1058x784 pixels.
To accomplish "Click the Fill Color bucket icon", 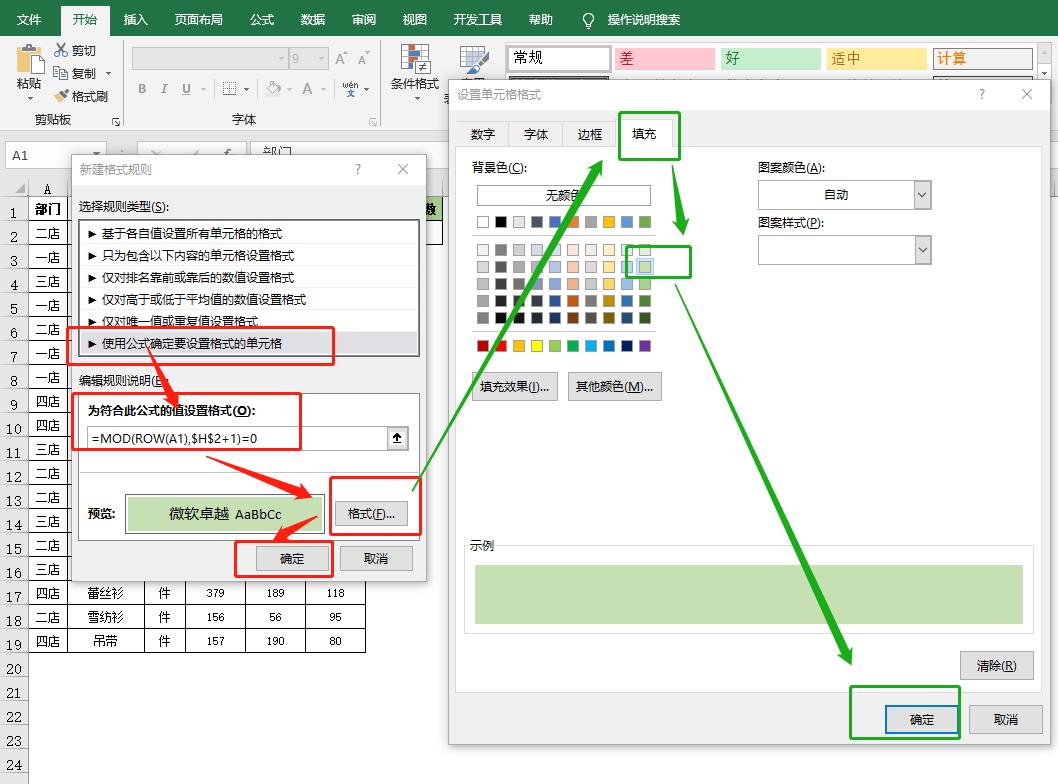I will 275,89.
